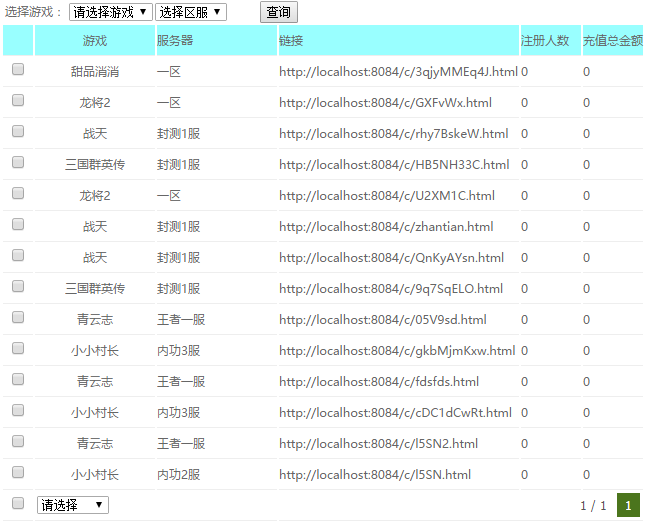Click link ending GXFvWx.html
The height and width of the screenshot is (524, 646).
click(x=386, y=103)
